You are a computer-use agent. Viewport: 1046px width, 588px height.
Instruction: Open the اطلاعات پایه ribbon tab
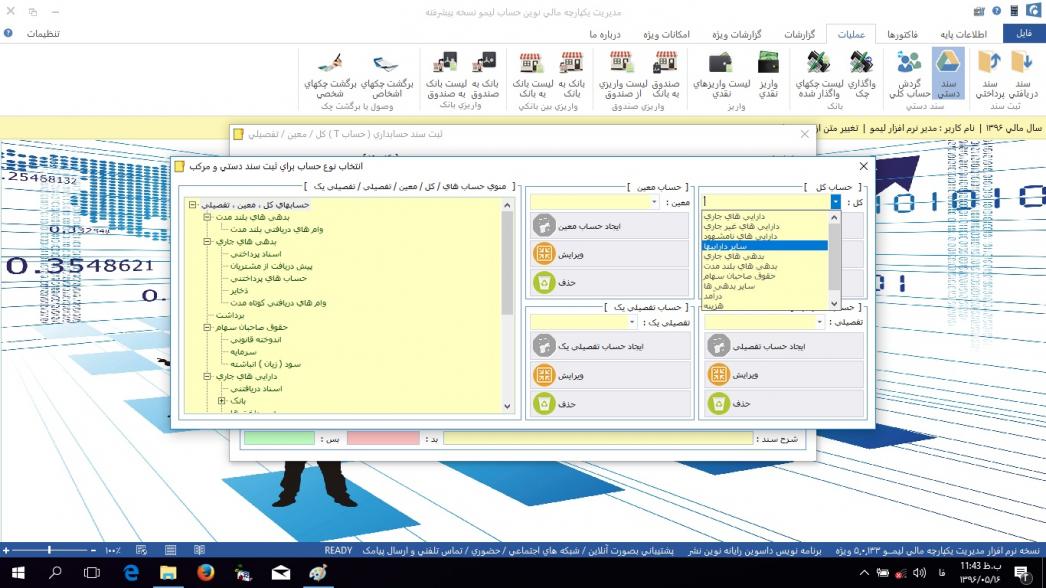(958, 34)
